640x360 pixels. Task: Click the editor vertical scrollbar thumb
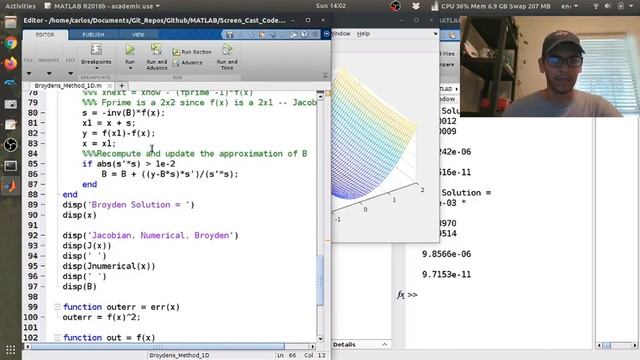pyautogui.click(x=320, y=280)
